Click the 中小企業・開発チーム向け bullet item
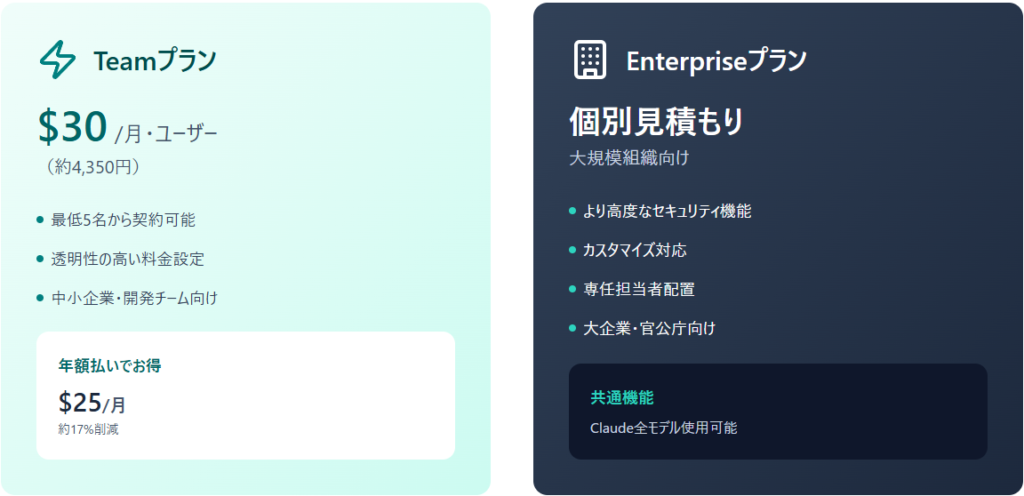This screenshot has width=1024, height=496. pyautogui.click(x=135, y=297)
